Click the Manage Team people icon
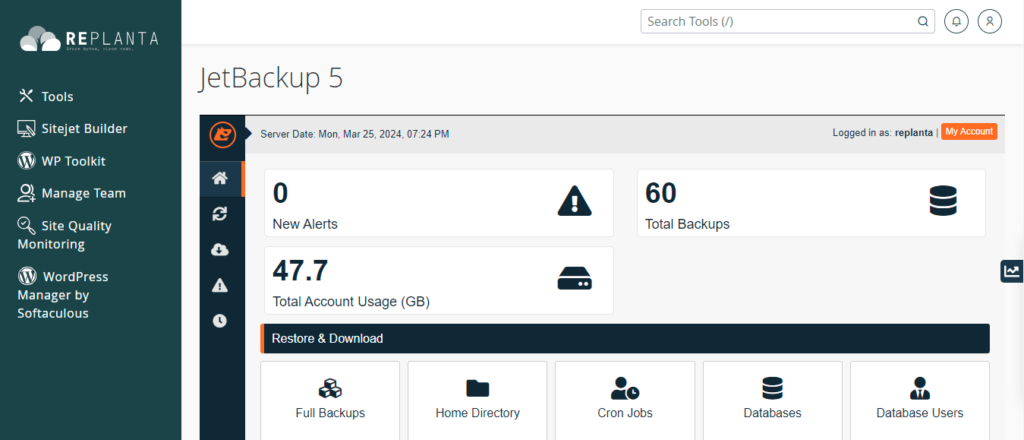 (26, 193)
